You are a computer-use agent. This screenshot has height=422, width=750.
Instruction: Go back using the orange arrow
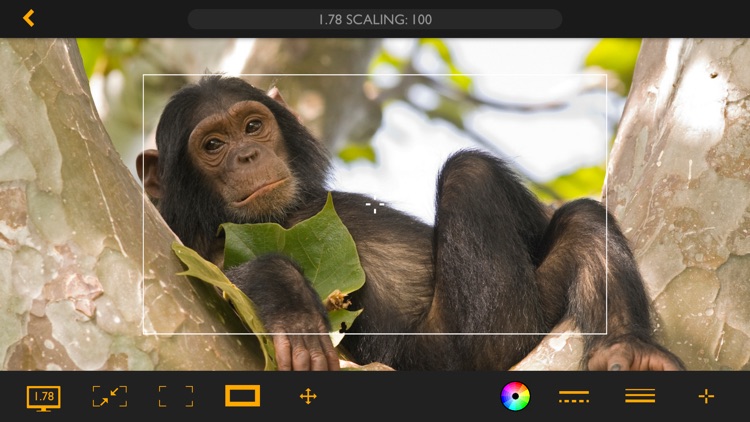click(28, 18)
